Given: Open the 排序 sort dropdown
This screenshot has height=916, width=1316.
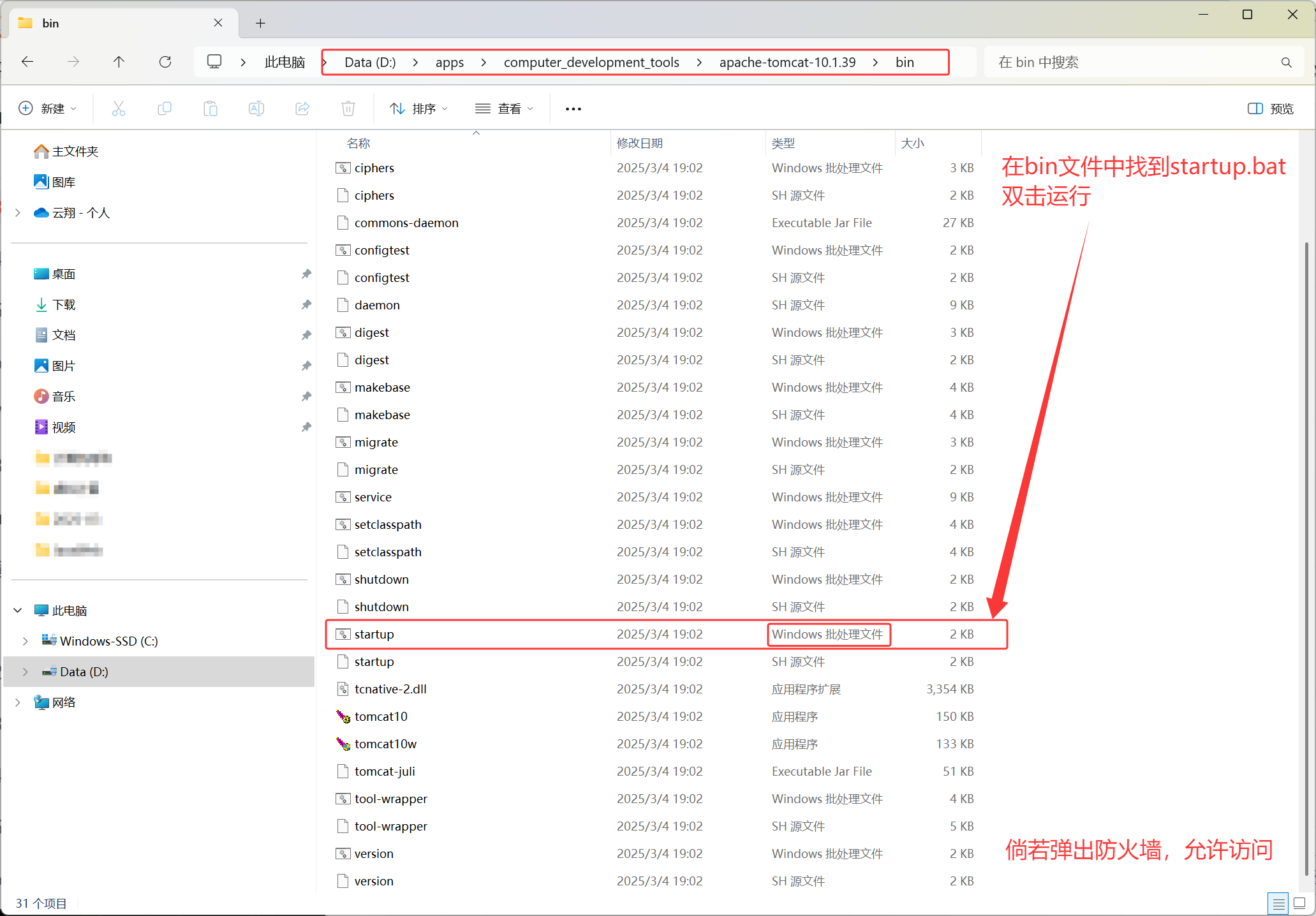Looking at the screenshot, I should (x=418, y=108).
